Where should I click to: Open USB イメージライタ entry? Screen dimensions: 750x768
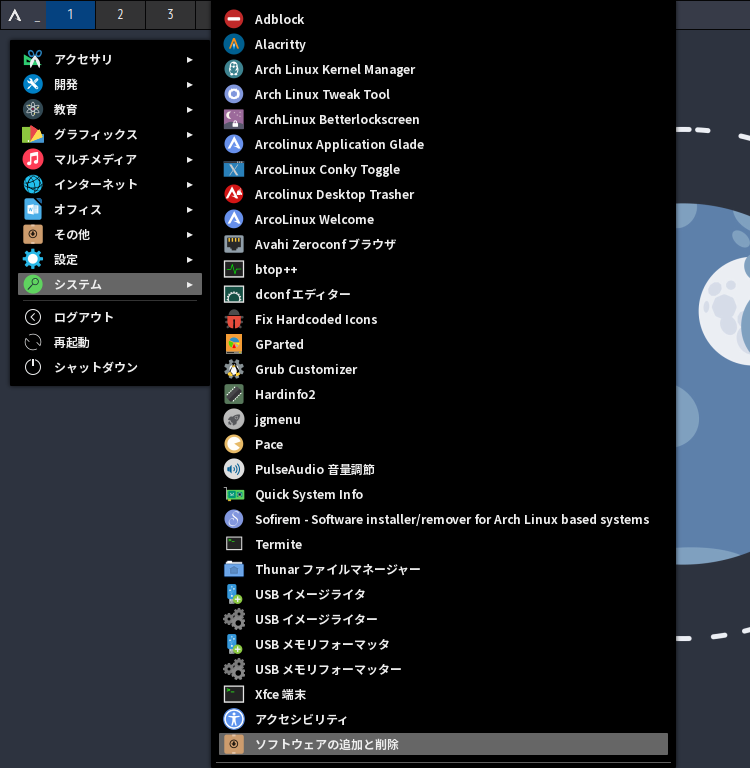click(443, 594)
